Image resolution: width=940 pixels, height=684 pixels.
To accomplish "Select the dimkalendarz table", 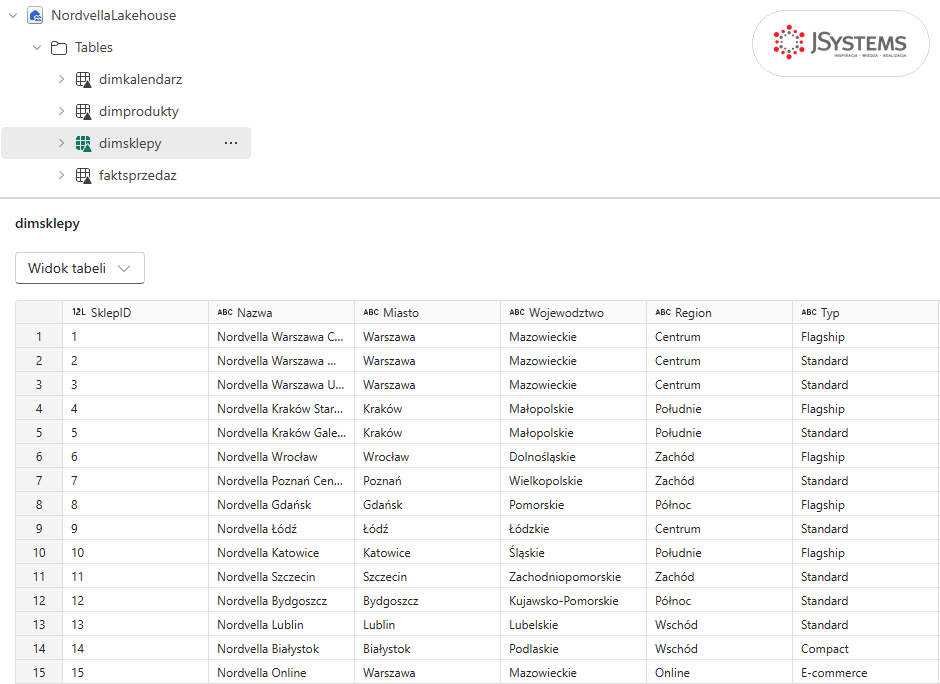I will (x=140, y=79).
